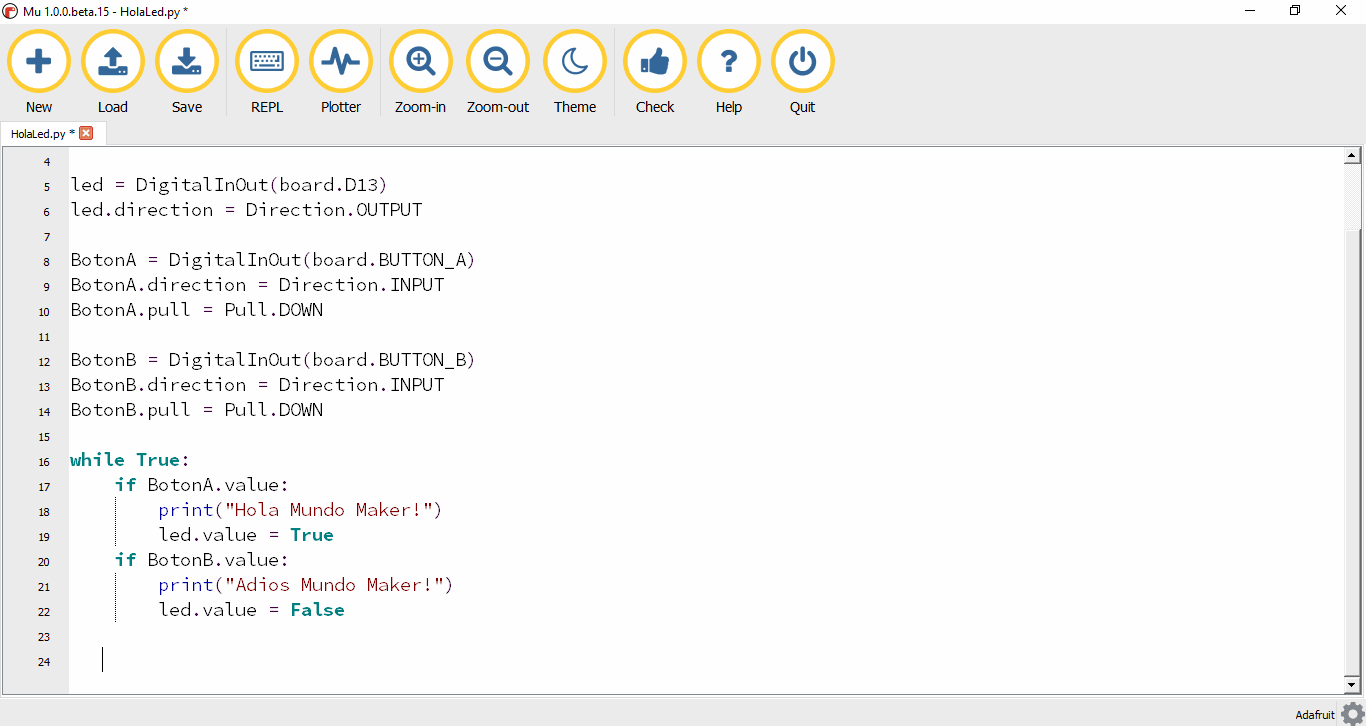This screenshot has height=726, width=1366.
Task: Quit the Mu editor
Action: 802,62
